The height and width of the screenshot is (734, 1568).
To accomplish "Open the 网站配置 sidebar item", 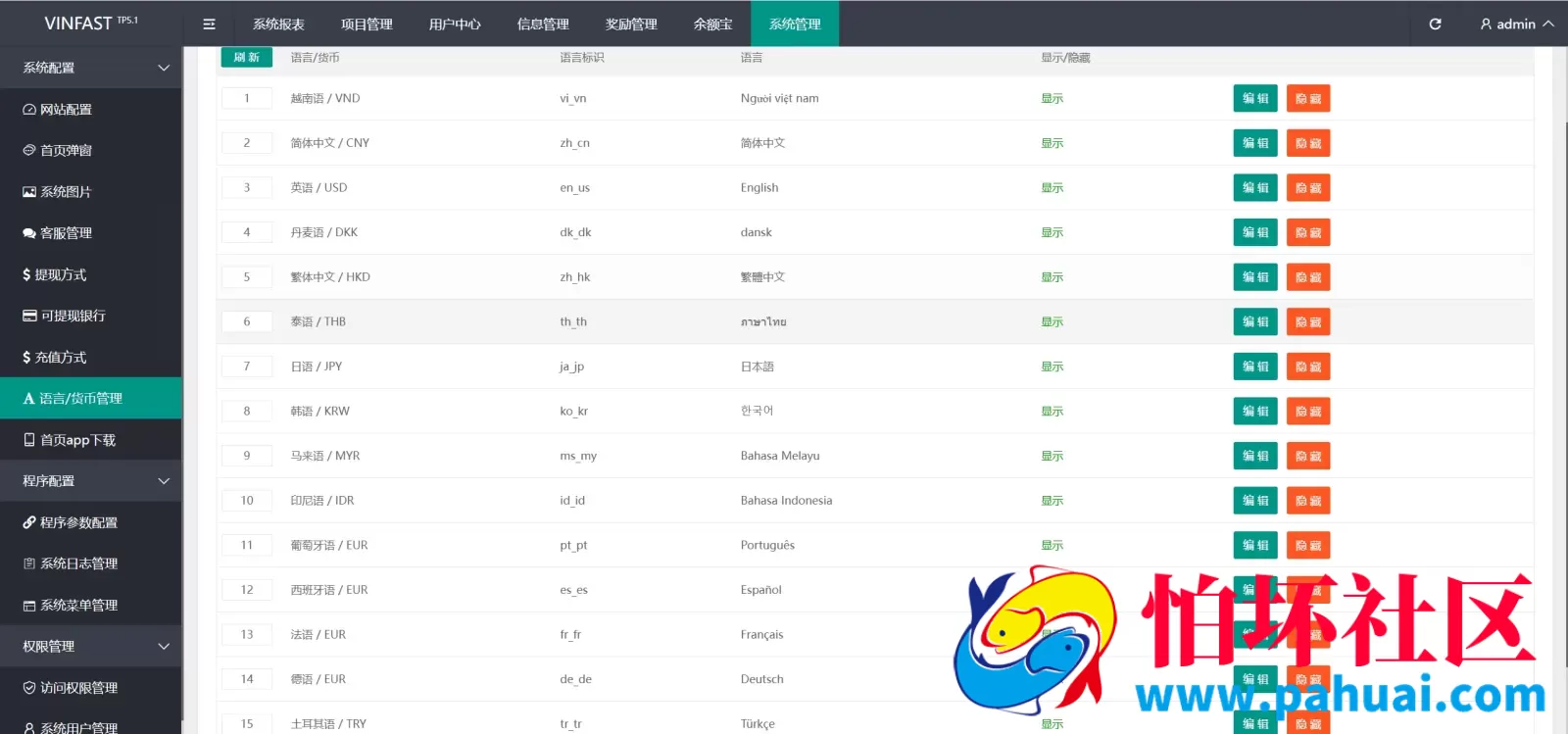I will pos(91,109).
